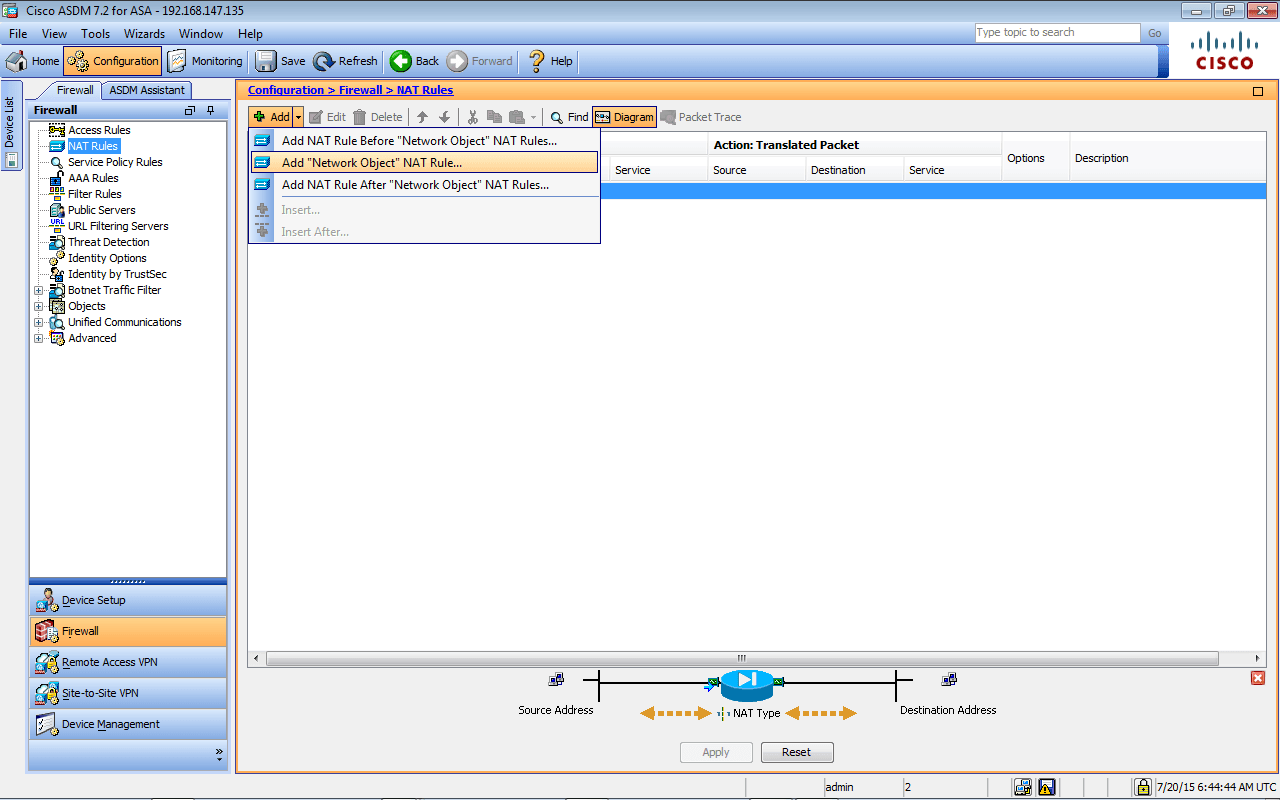
Task: Open the Device List side tab
Action: (x=11, y=125)
